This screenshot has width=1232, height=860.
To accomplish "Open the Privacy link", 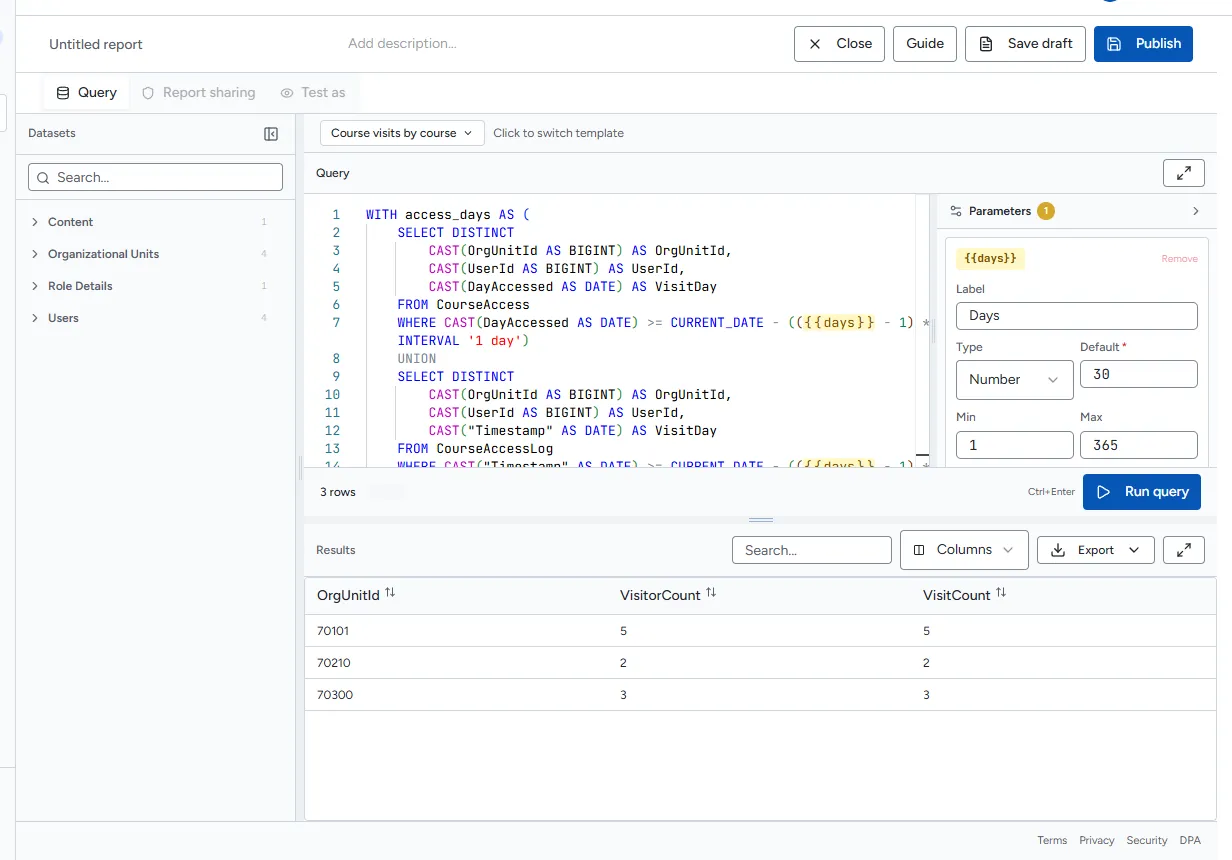I will (x=1097, y=841).
